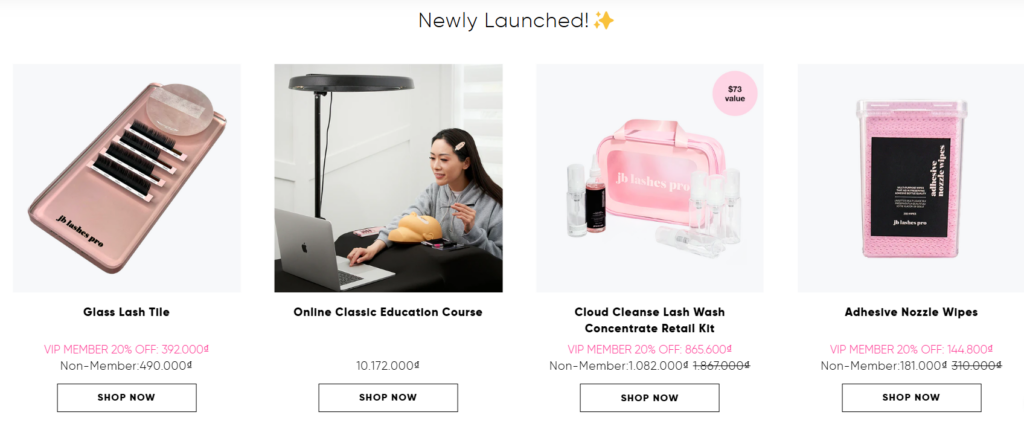Click VIP member price 865.600₫
Image resolution: width=1024 pixels, height=435 pixels.
click(708, 349)
